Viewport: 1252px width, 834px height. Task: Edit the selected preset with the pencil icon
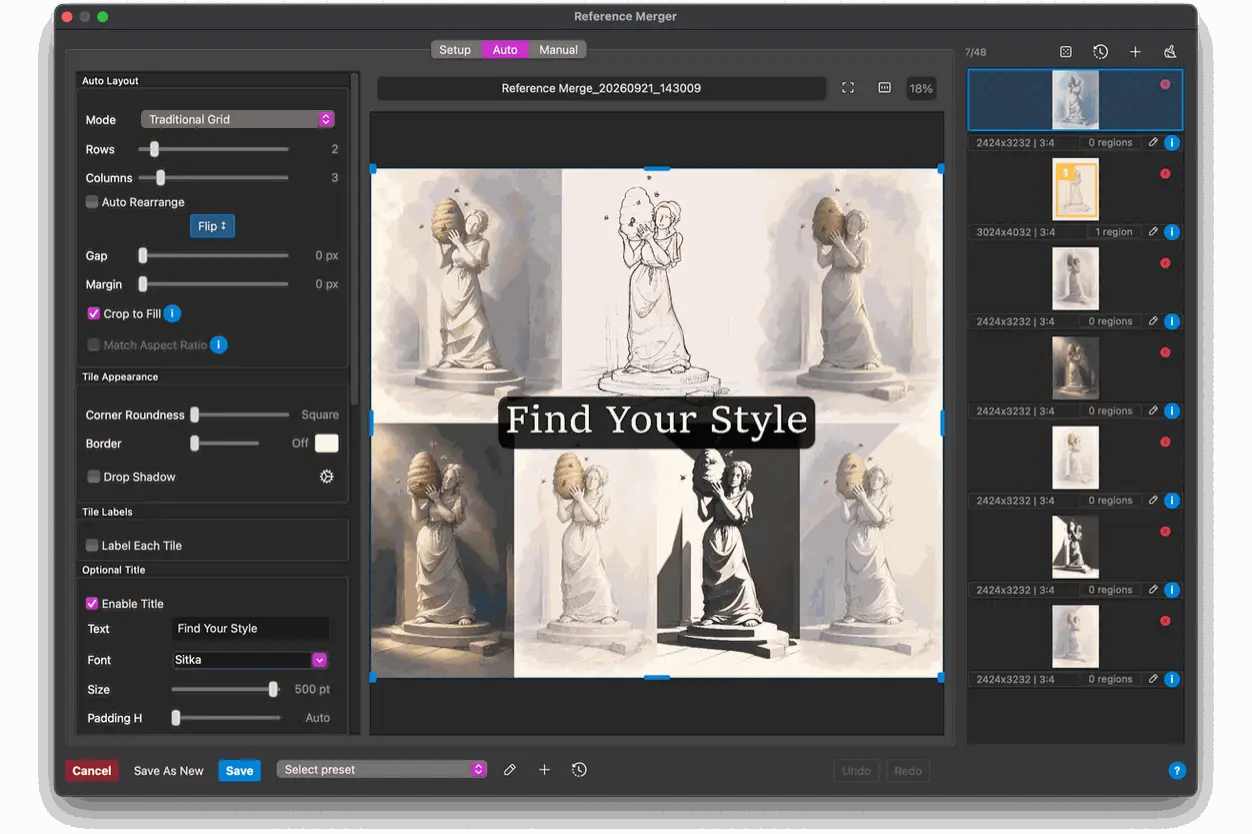click(510, 770)
